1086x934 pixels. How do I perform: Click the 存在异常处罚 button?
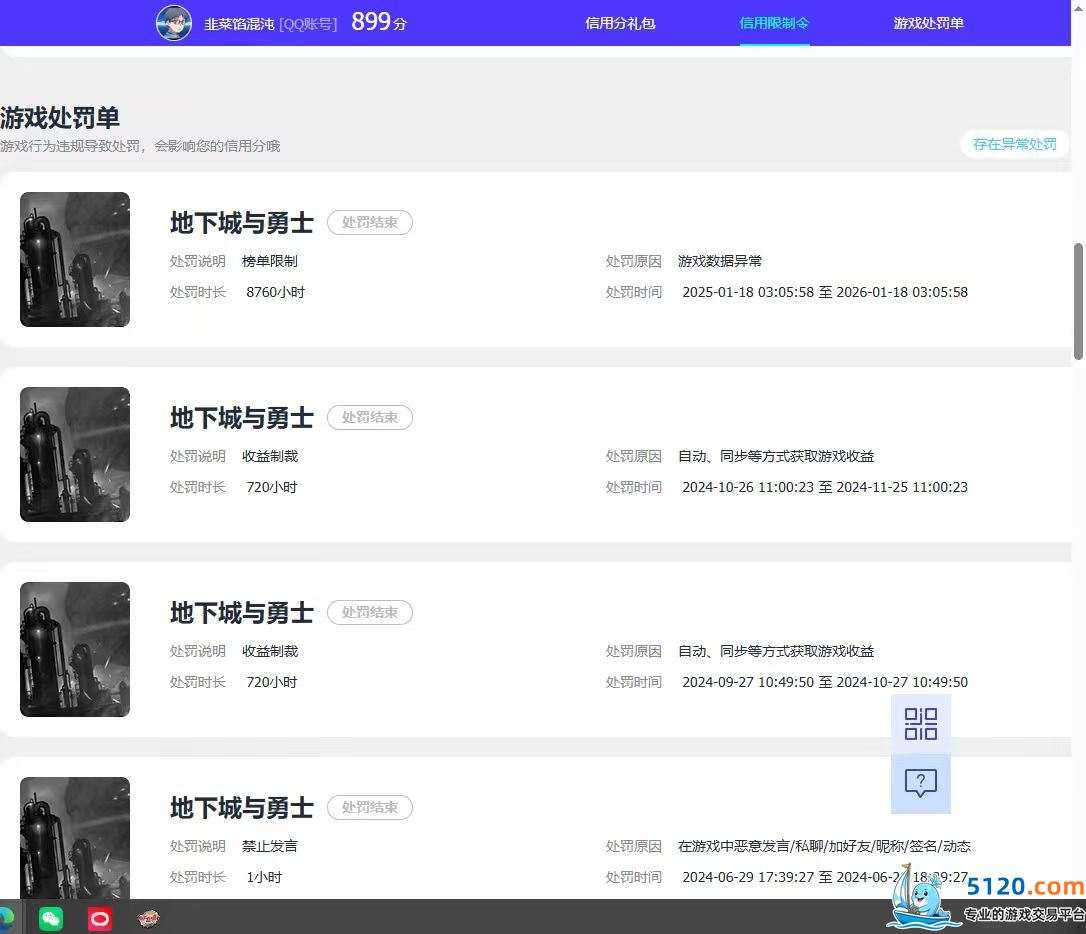[x=1015, y=144]
